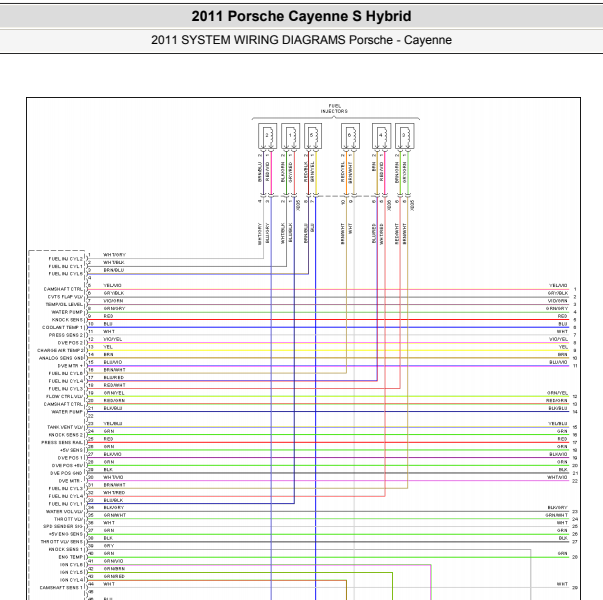603x600 pixels.
Task: Select the 'FLOW CTRL VLV' pin label
Action: pos(65,397)
